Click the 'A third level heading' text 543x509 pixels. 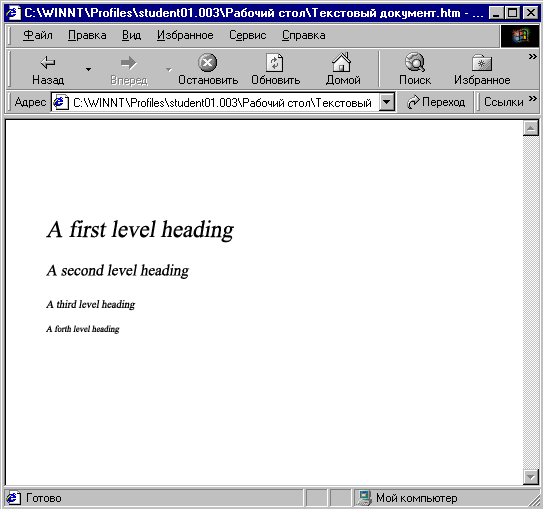(x=91, y=304)
